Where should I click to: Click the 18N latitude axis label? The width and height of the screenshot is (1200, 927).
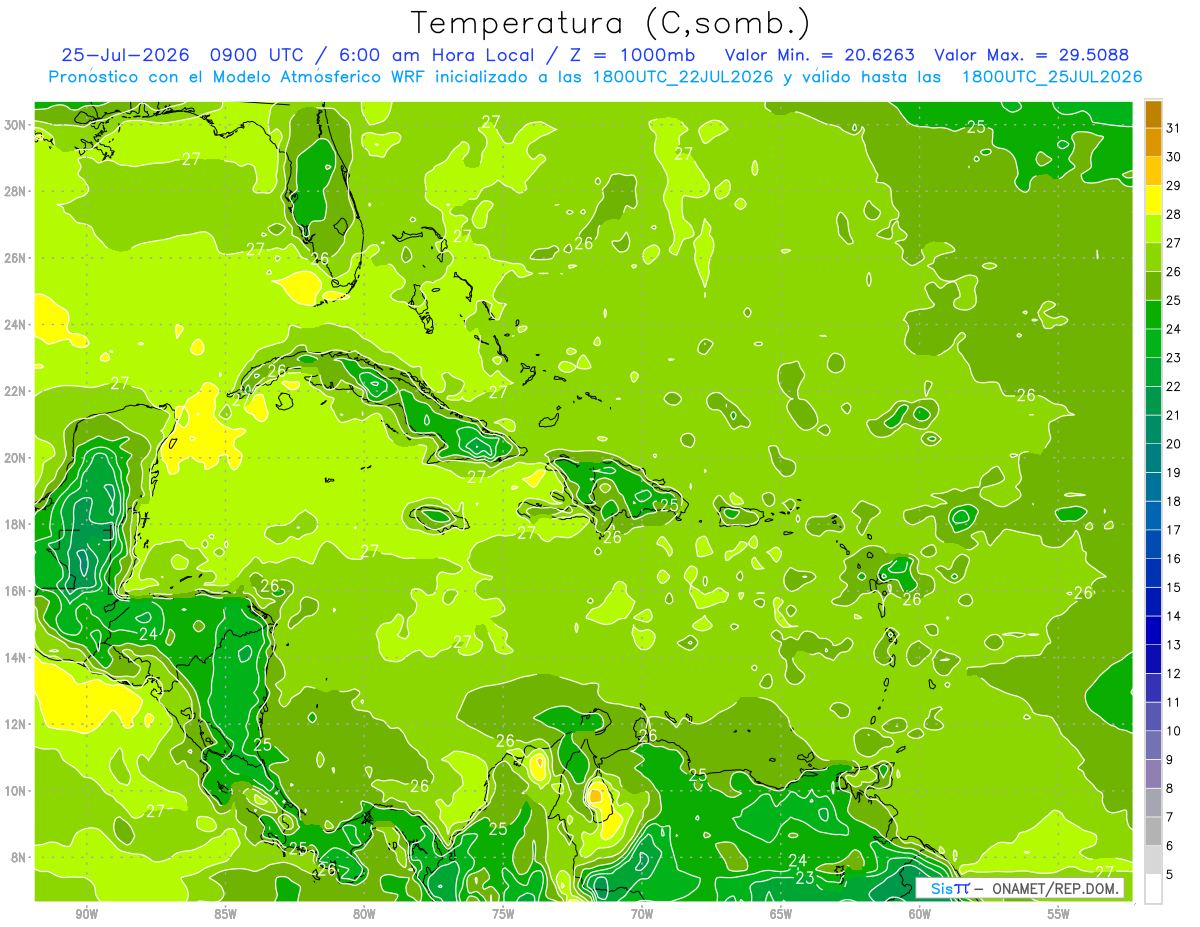tap(16, 524)
